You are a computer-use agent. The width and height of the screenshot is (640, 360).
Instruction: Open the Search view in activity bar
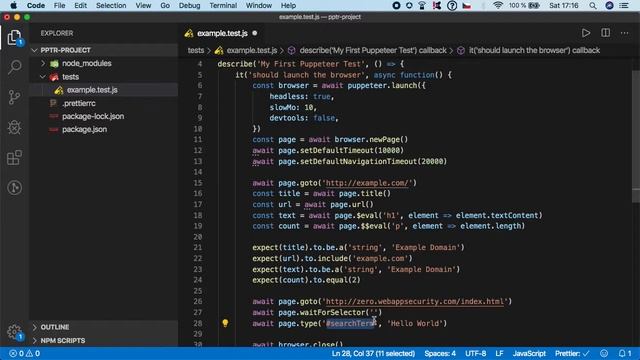(14, 67)
